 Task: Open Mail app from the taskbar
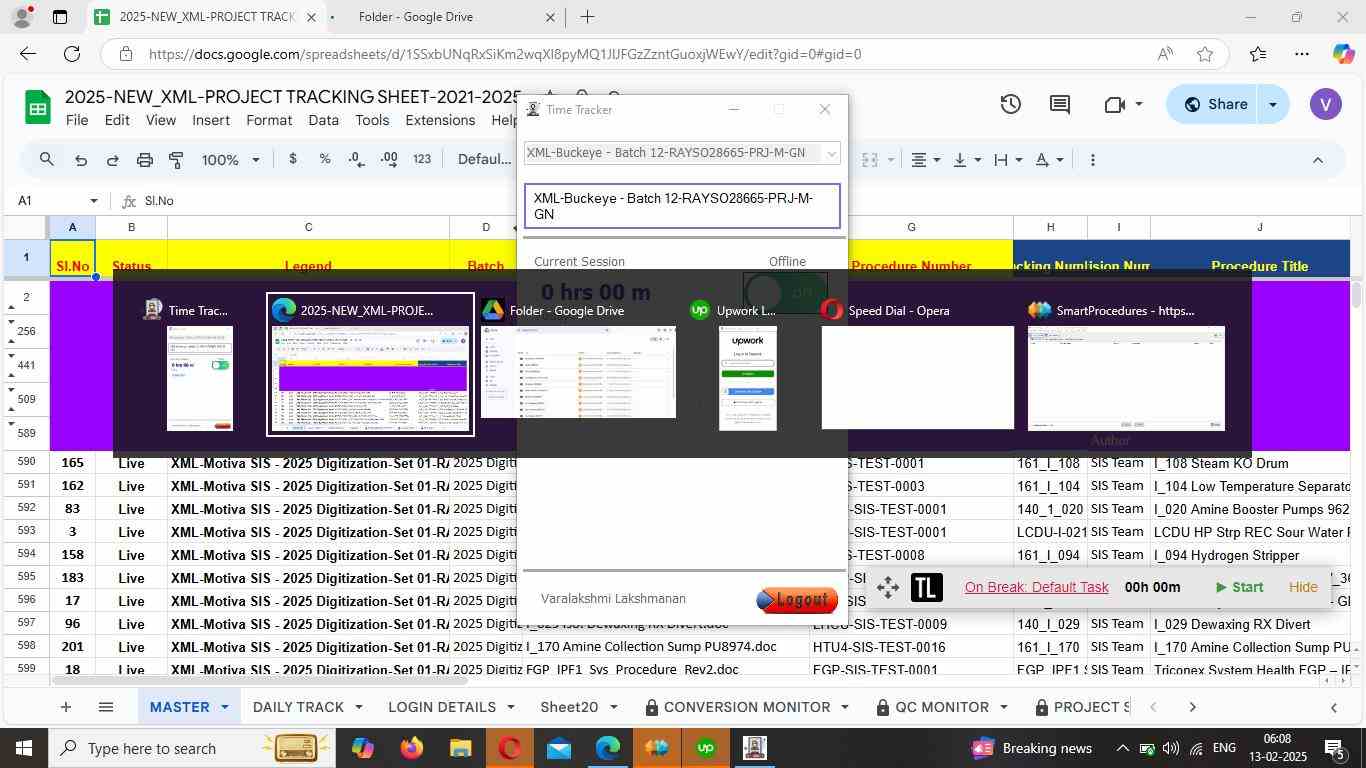[558, 748]
